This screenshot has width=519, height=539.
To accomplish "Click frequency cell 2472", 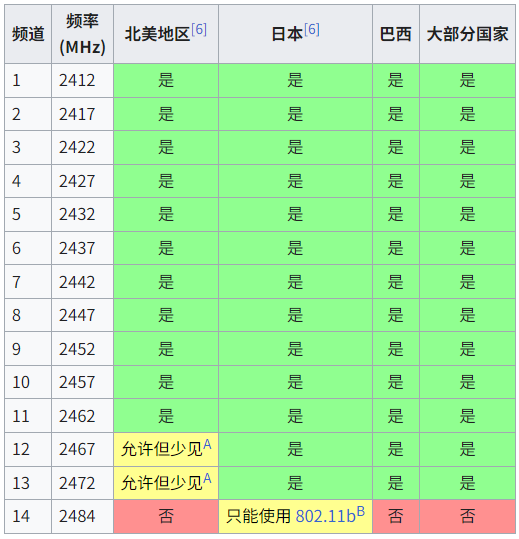I will pyautogui.click(x=82, y=483).
